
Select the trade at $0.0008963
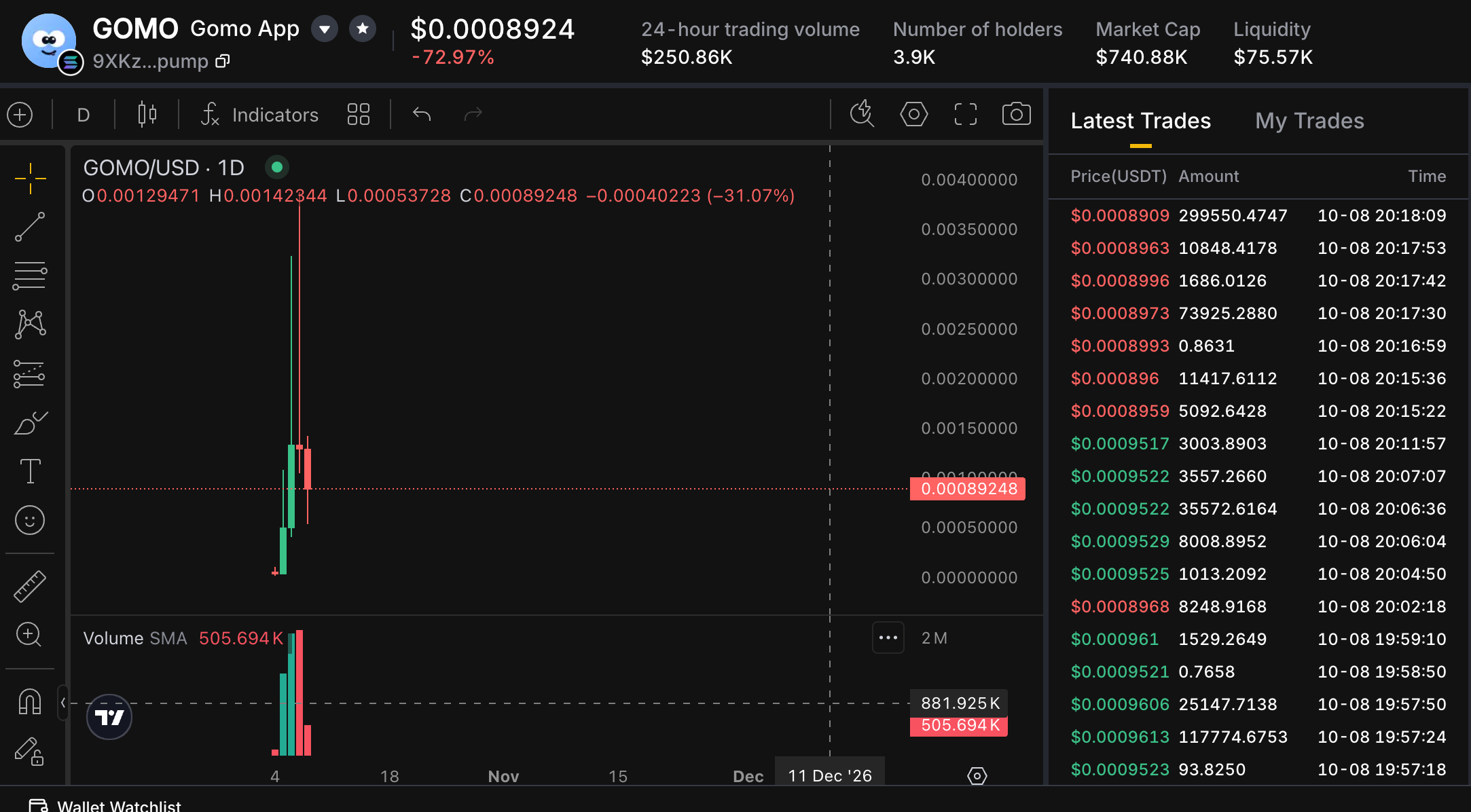(1258, 248)
